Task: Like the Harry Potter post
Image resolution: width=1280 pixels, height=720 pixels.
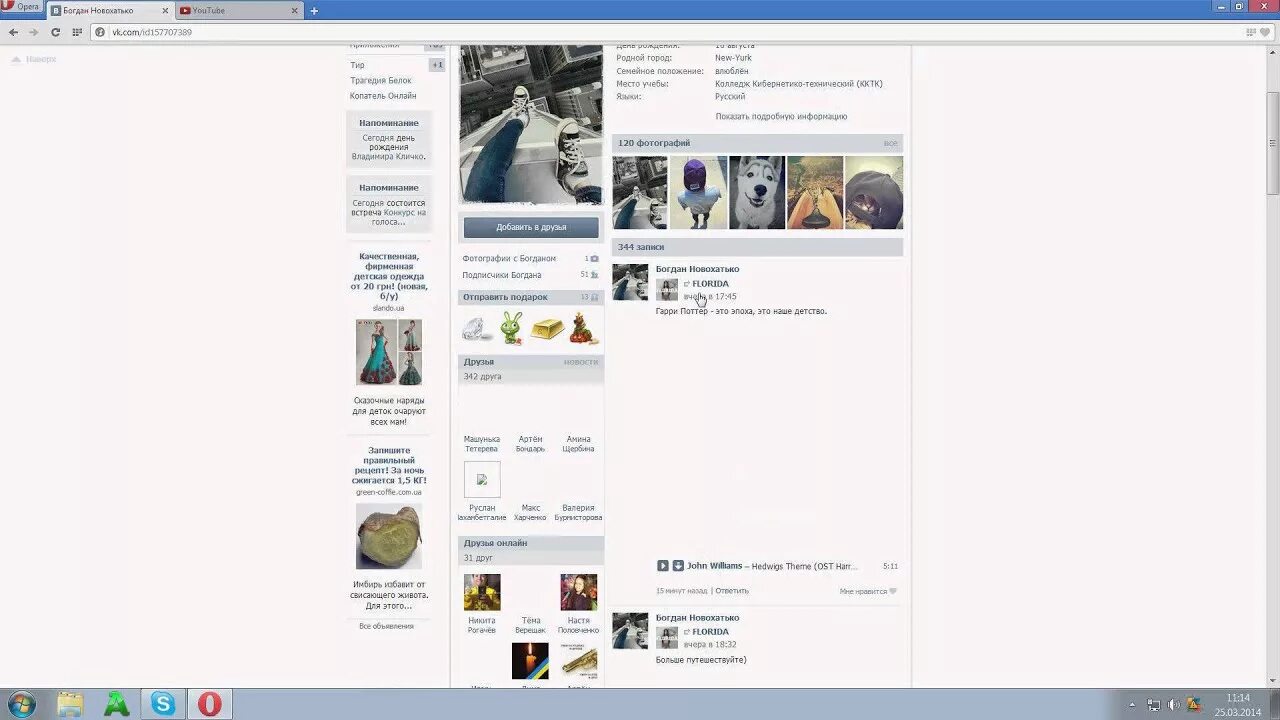Action: coord(868,591)
